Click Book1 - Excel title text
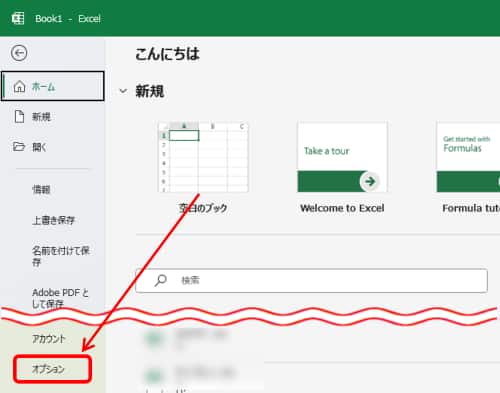 click(68, 19)
